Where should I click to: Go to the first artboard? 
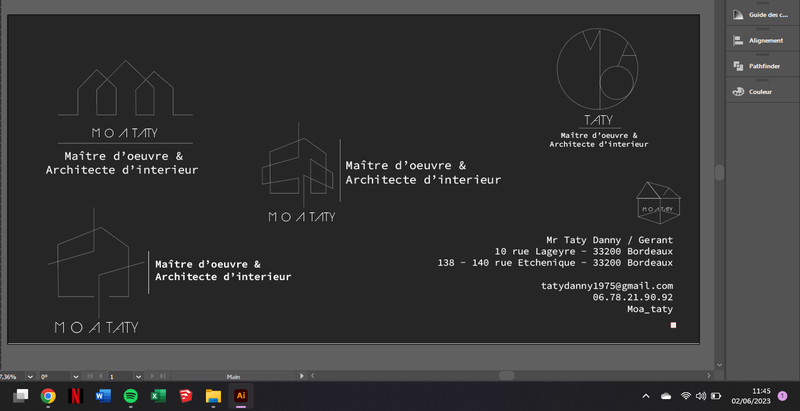(90, 376)
